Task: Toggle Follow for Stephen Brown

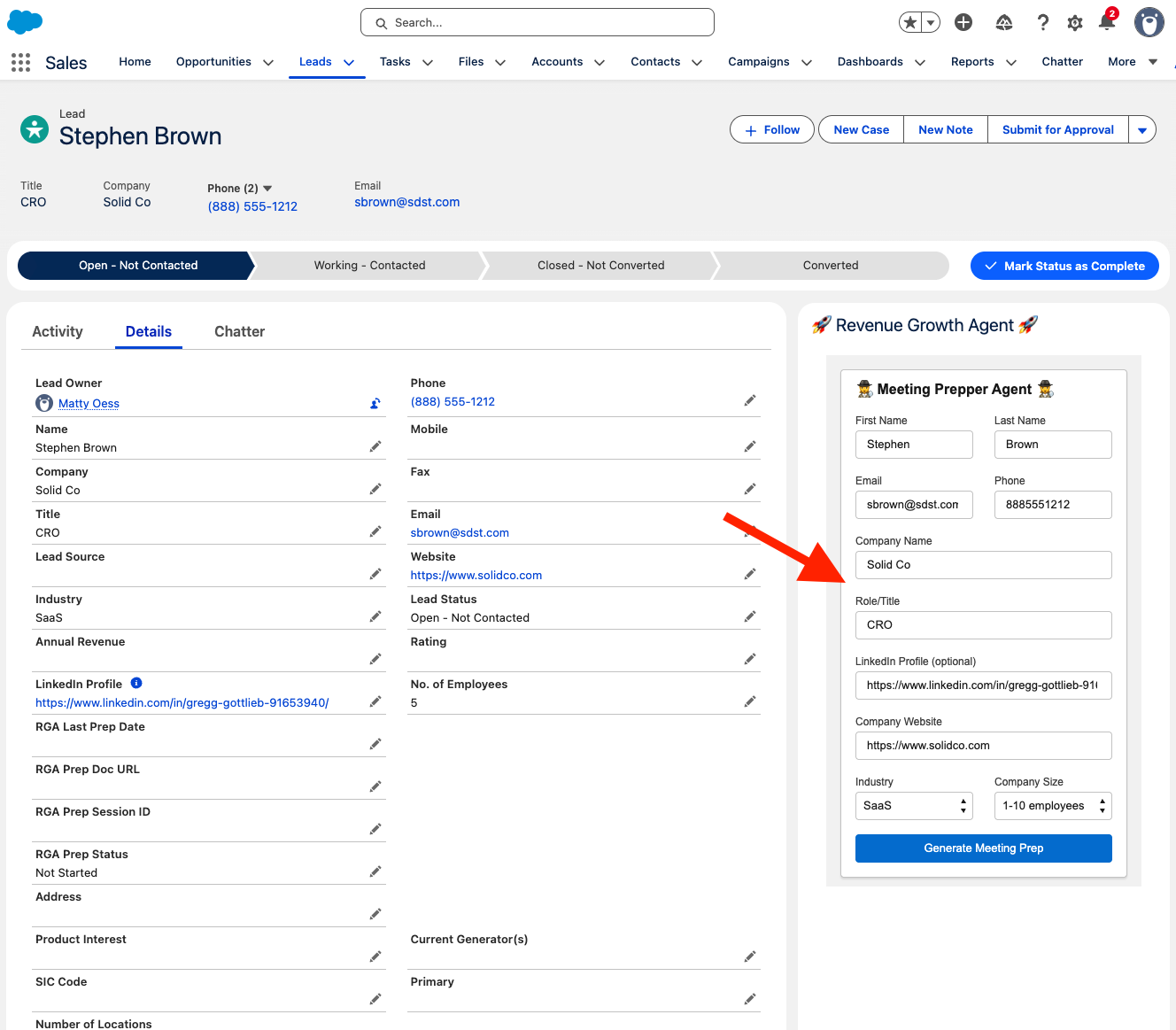Action: click(x=771, y=129)
